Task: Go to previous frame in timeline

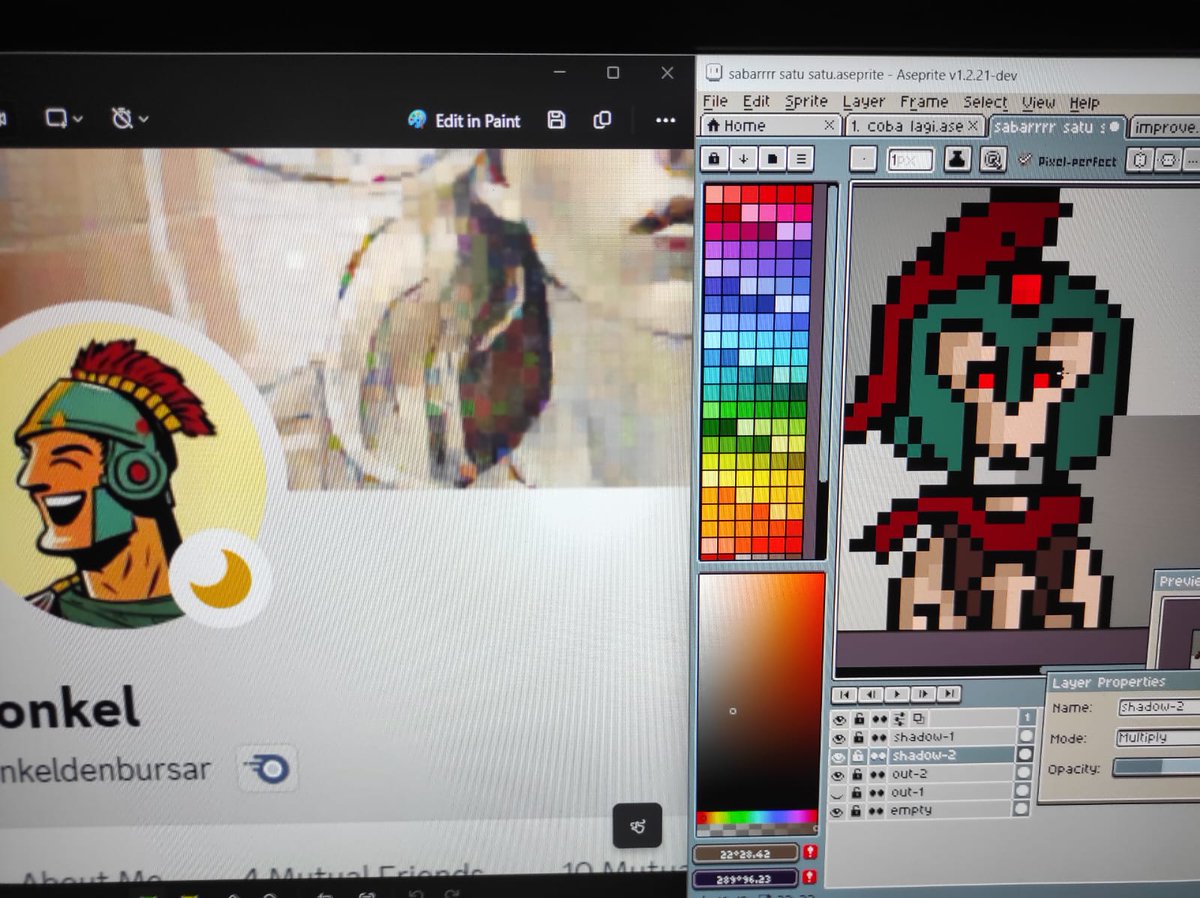Action: pyautogui.click(x=870, y=694)
